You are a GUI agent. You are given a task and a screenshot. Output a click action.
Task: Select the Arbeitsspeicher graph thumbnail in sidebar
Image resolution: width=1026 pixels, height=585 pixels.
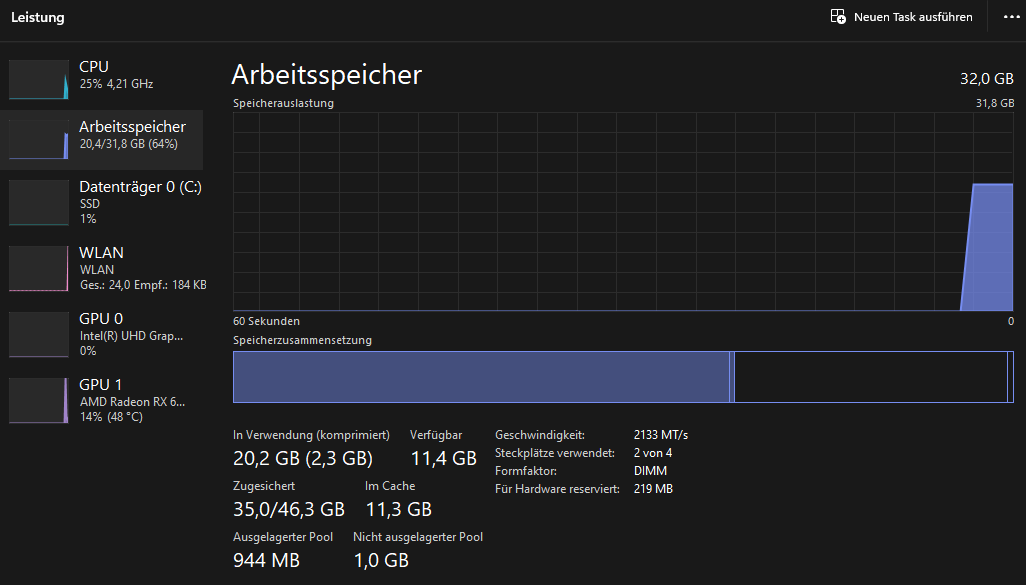point(38,140)
